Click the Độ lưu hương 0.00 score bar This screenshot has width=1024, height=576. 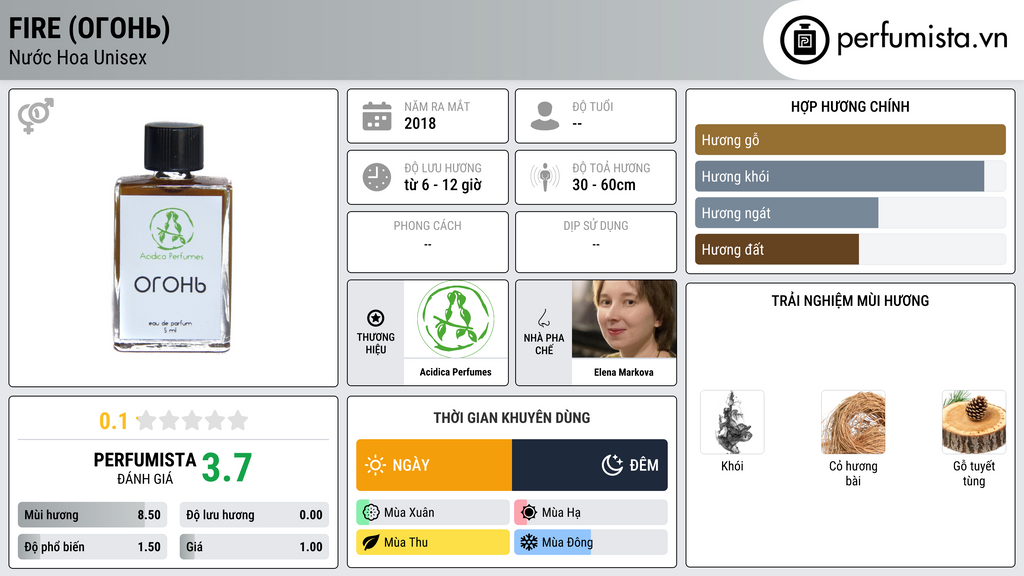[x=254, y=515]
